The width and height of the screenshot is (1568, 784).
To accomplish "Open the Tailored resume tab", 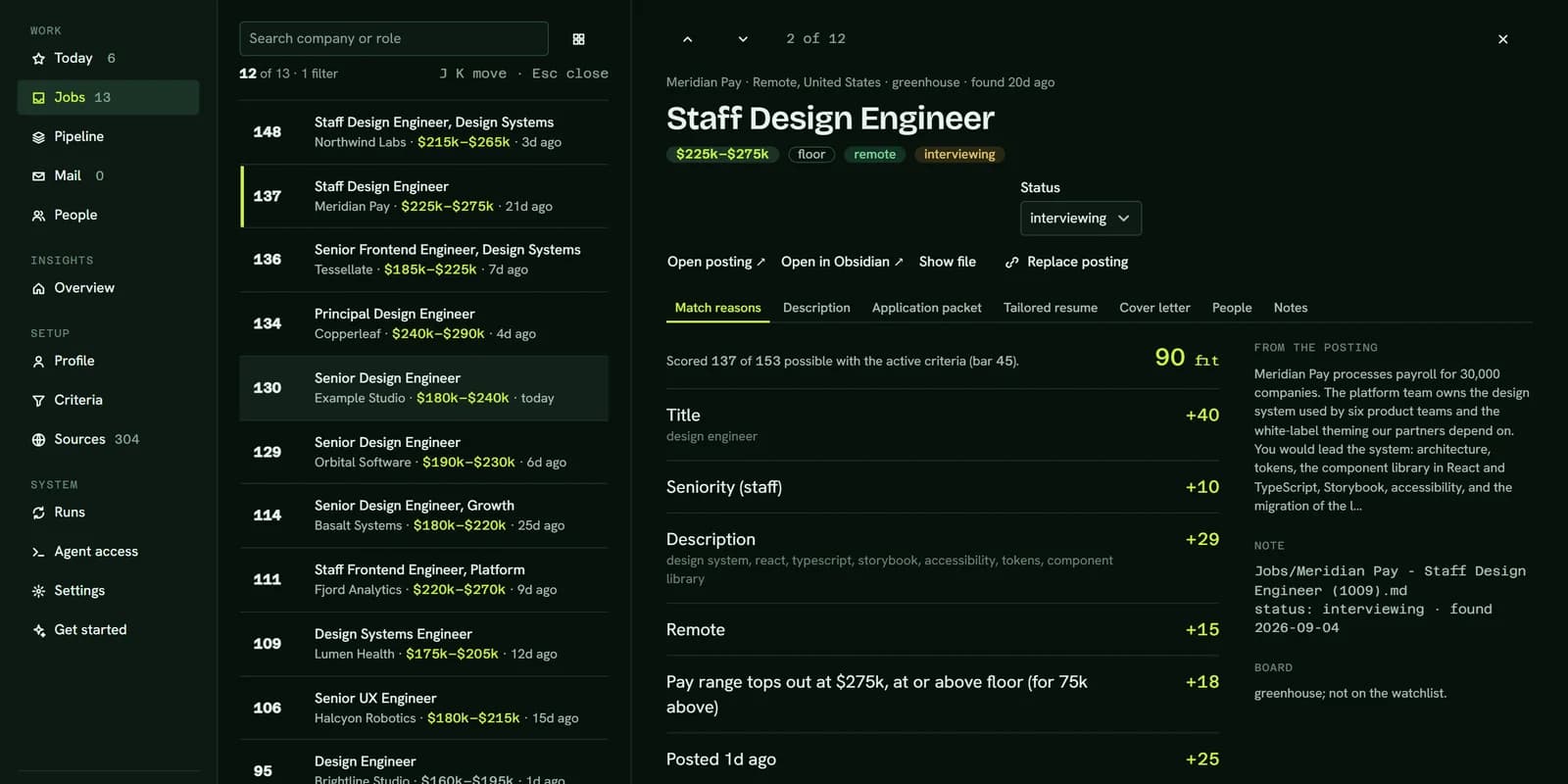I will pyautogui.click(x=1050, y=308).
